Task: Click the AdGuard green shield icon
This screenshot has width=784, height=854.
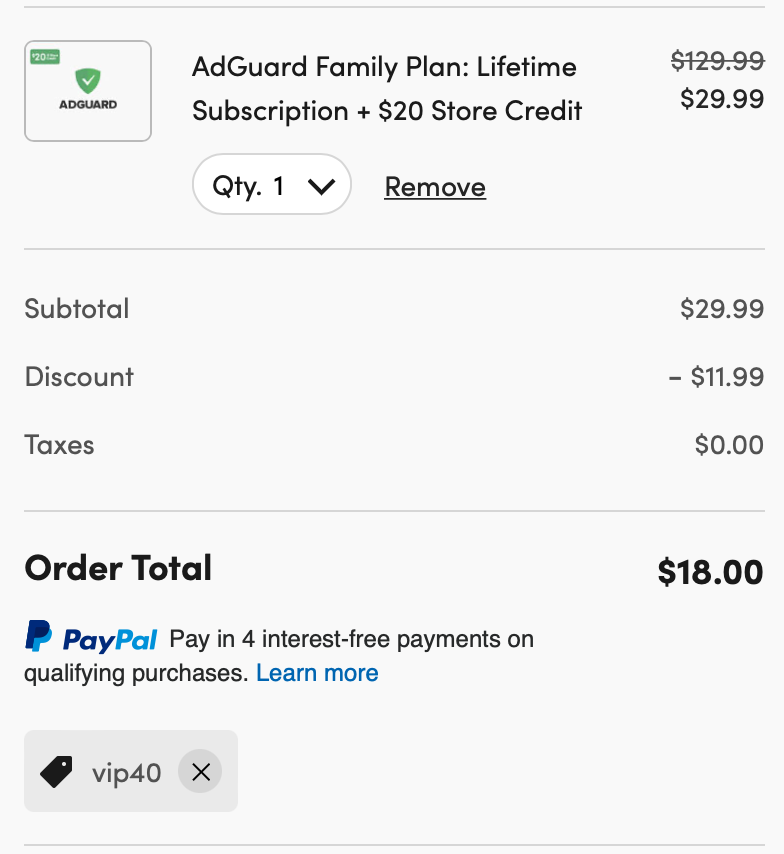Action: (88, 81)
